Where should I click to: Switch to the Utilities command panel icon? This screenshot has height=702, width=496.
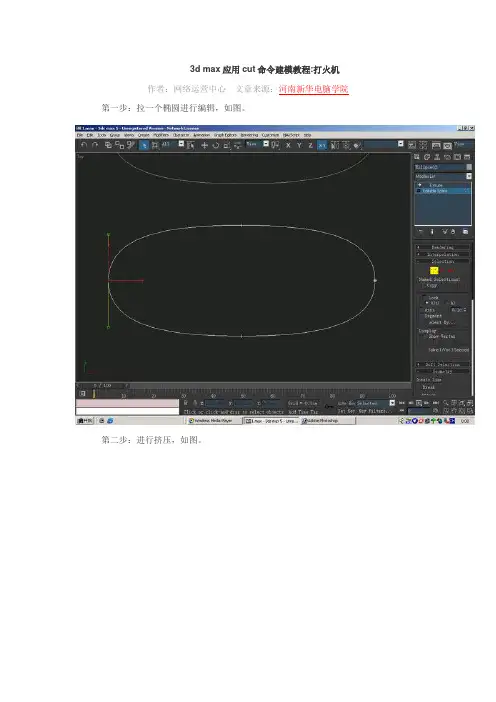click(x=467, y=157)
